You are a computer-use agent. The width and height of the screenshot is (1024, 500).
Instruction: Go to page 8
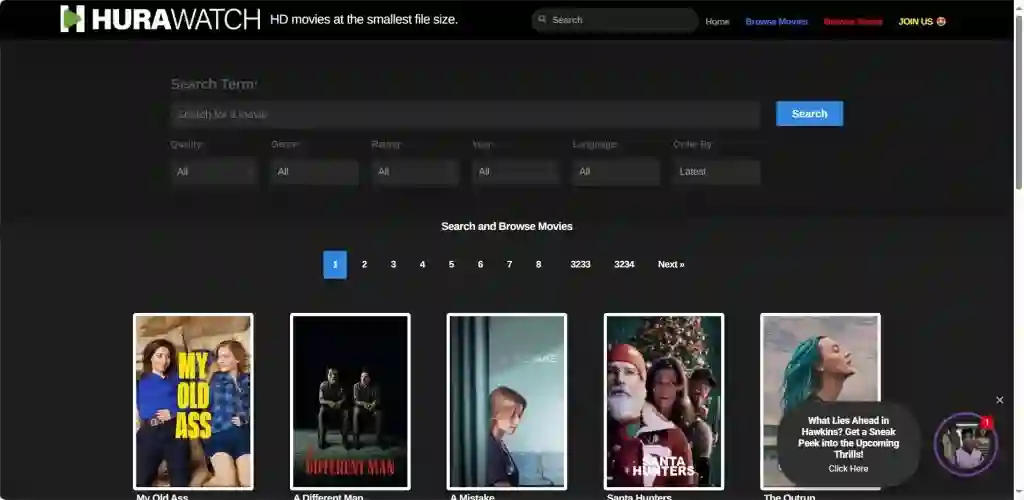tap(538, 264)
